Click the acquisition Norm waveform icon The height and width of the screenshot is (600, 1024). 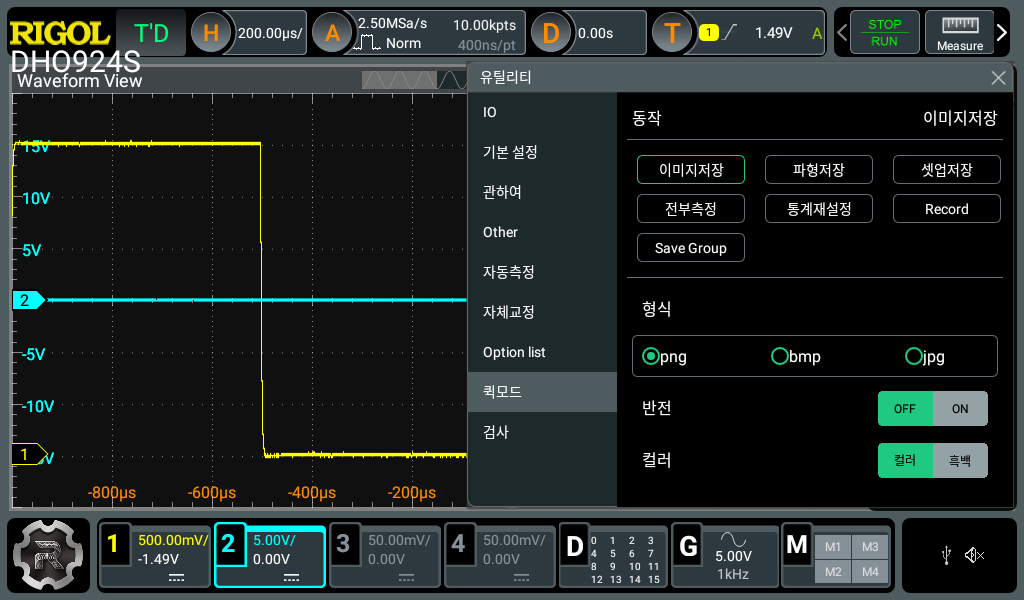coord(366,43)
